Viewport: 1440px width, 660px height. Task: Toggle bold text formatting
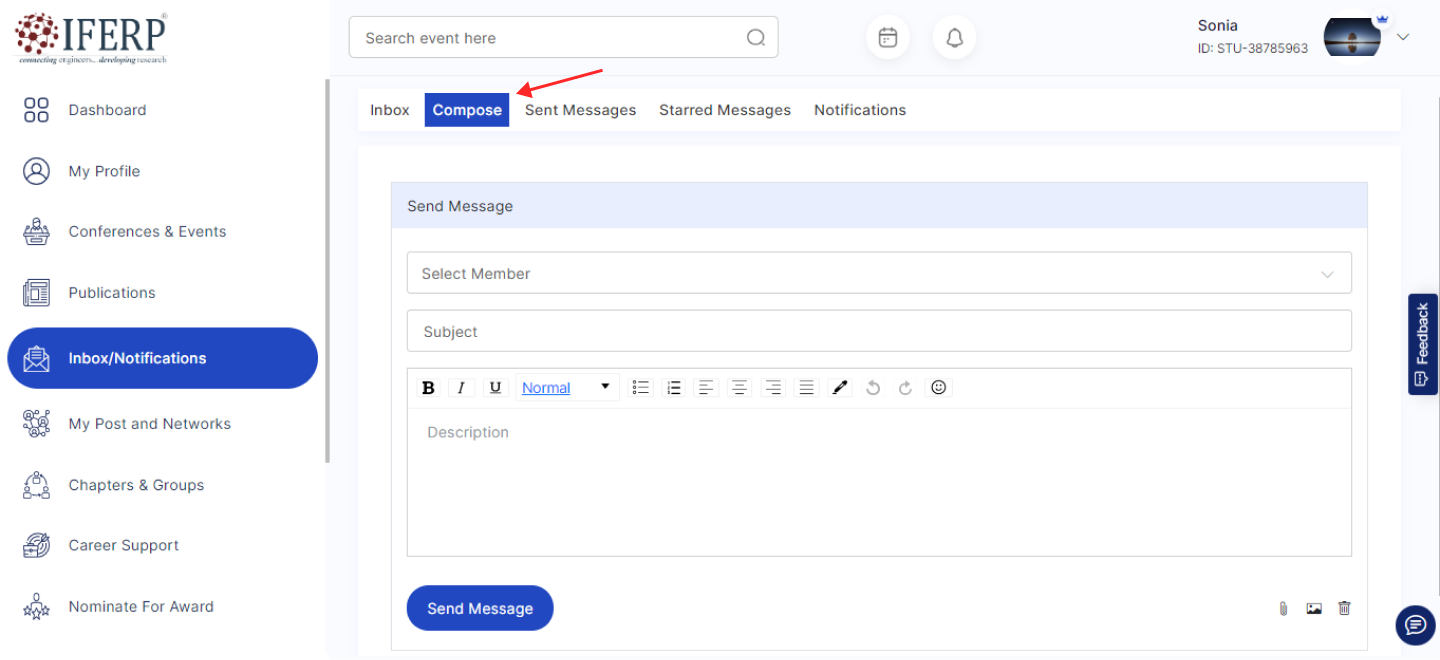428,388
